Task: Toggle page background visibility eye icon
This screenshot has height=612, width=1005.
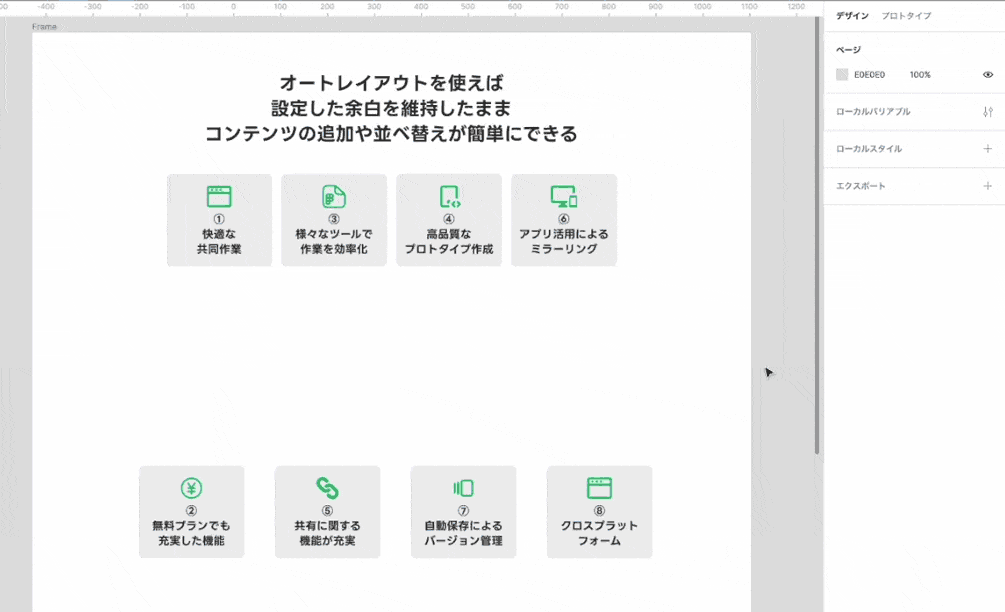Action: tap(987, 75)
